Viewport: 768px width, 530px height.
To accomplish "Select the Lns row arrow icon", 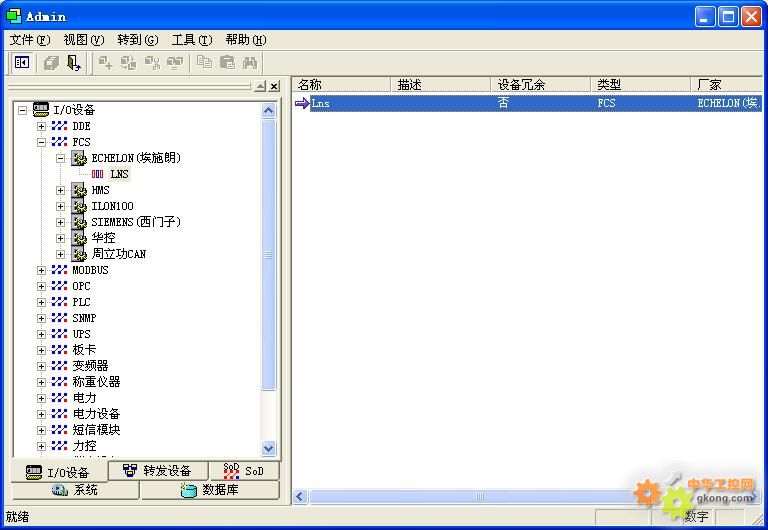I will coord(302,103).
